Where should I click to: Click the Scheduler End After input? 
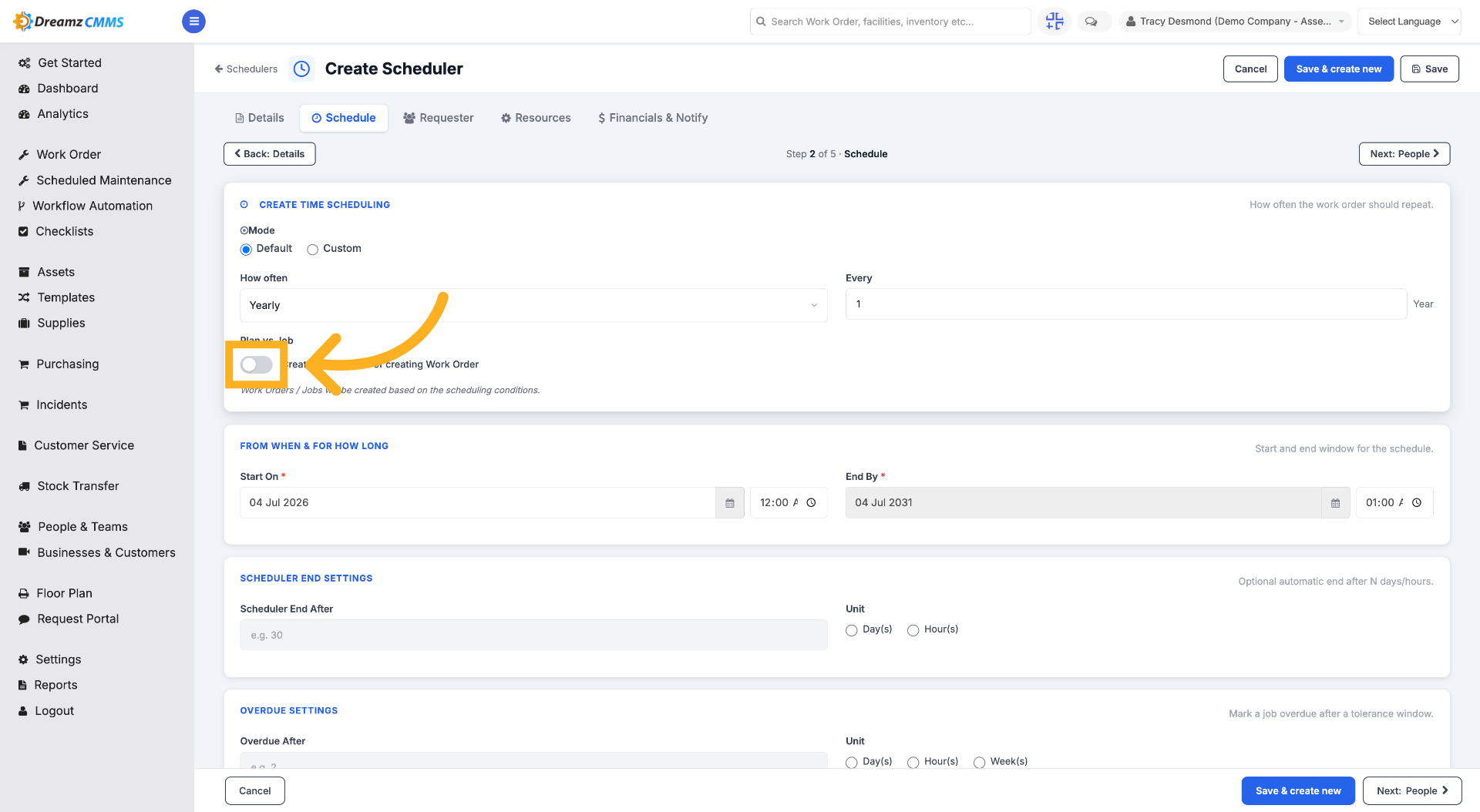[533, 636]
